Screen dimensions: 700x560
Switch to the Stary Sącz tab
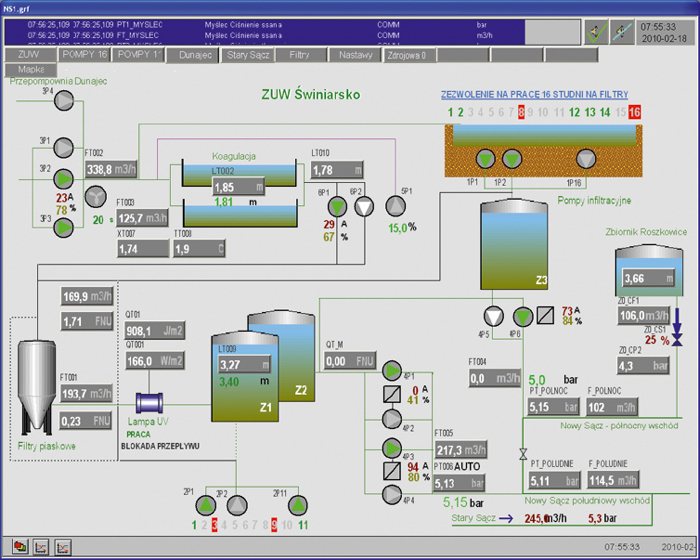(x=245, y=55)
